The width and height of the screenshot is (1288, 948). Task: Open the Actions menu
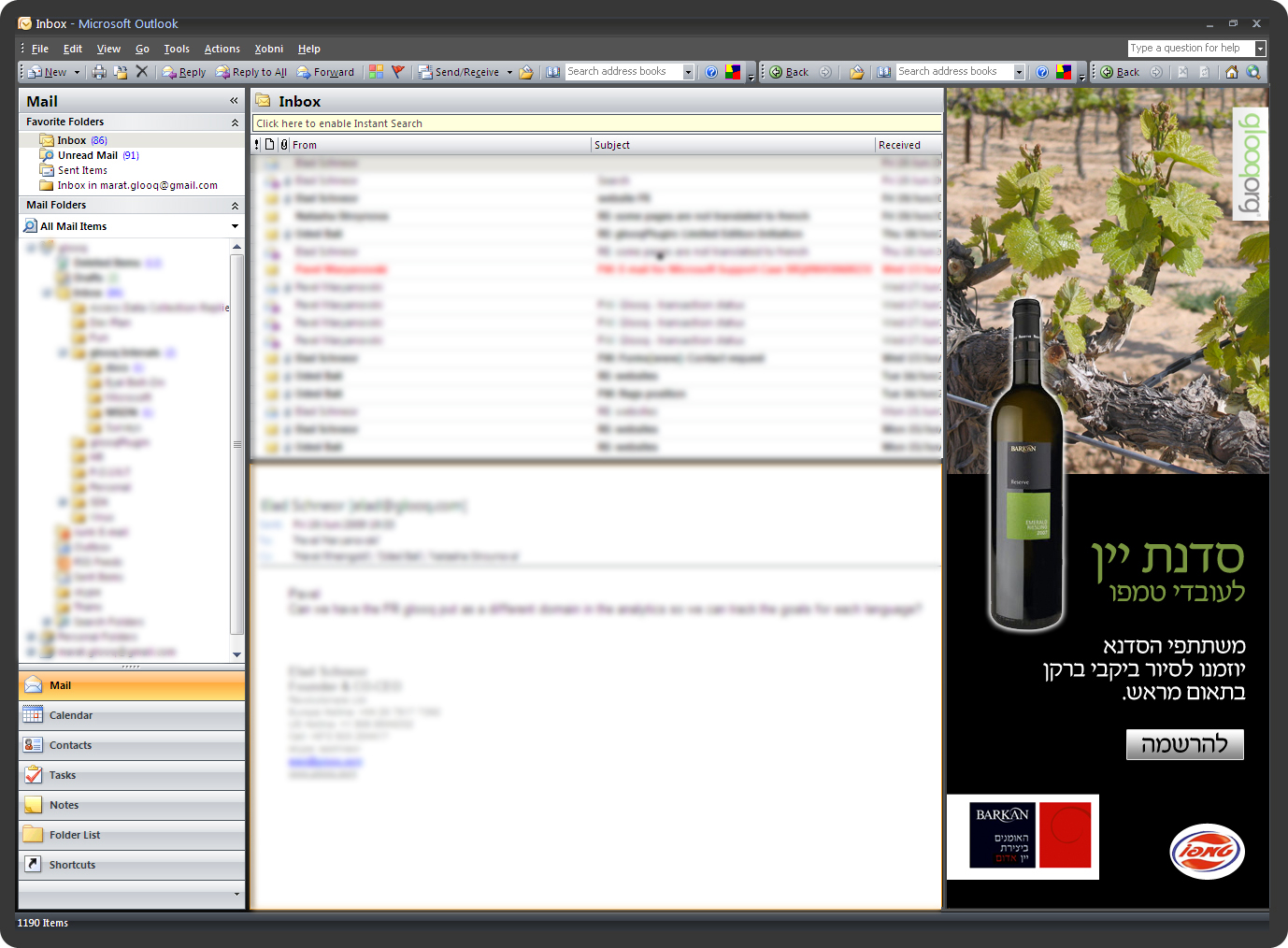tap(222, 49)
